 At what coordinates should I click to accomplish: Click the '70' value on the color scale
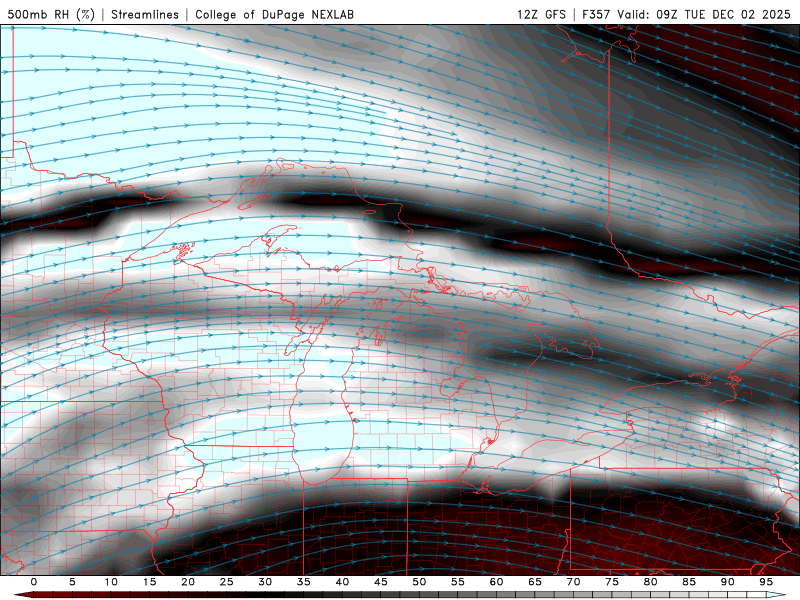pyautogui.click(x=573, y=582)
